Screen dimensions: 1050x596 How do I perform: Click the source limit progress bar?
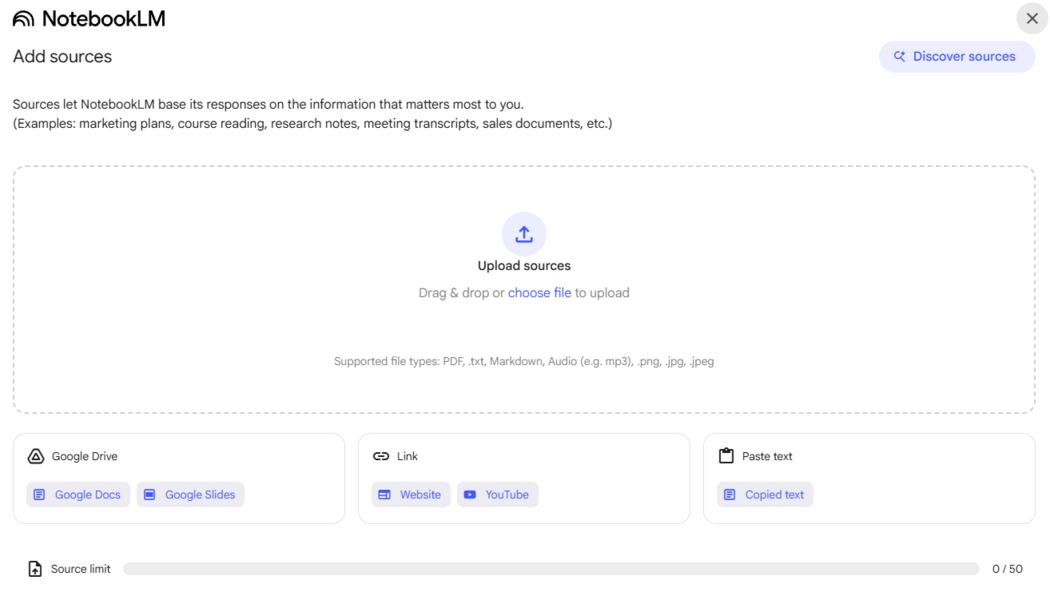point(551,569)
